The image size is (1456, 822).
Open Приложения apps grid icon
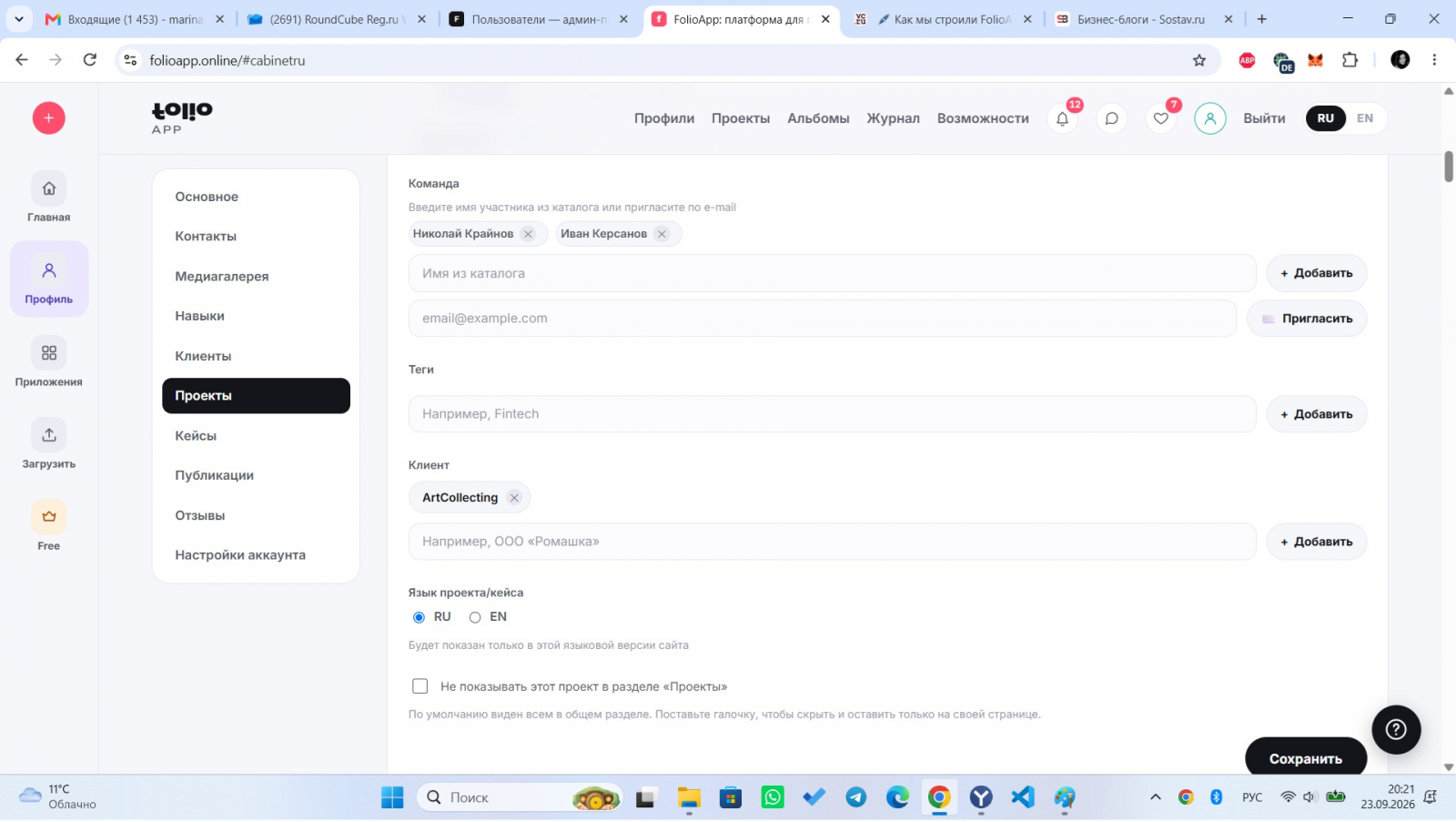pos(49,352)
